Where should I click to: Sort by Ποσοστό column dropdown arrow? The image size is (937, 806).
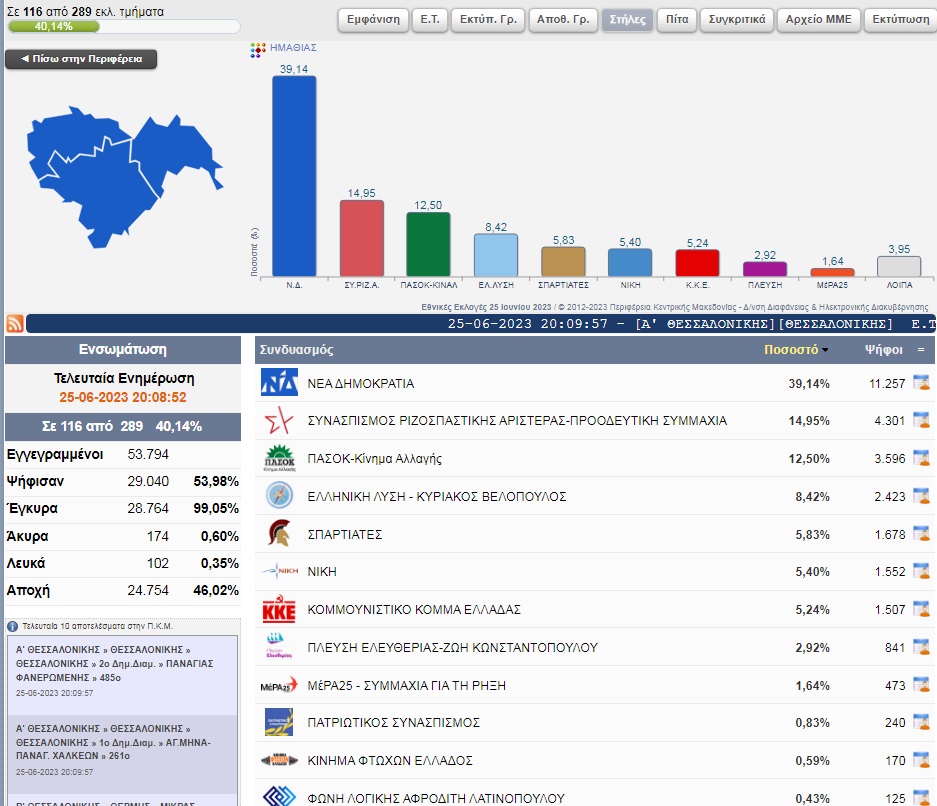click(825, 351)
